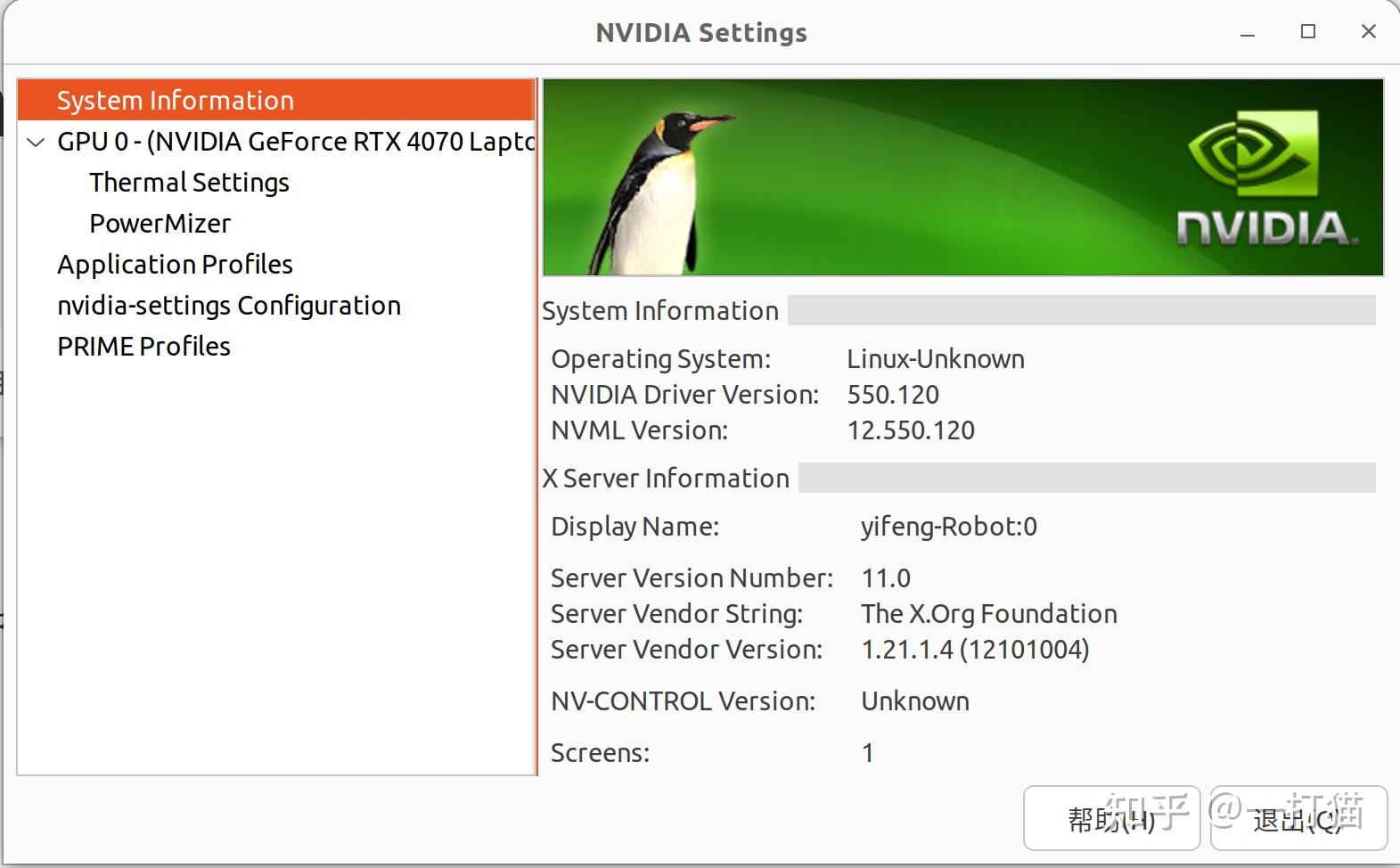Click the Server Vendor Version: label
Viewport: 1400px width, 868px height.
[x=687, y=650]
